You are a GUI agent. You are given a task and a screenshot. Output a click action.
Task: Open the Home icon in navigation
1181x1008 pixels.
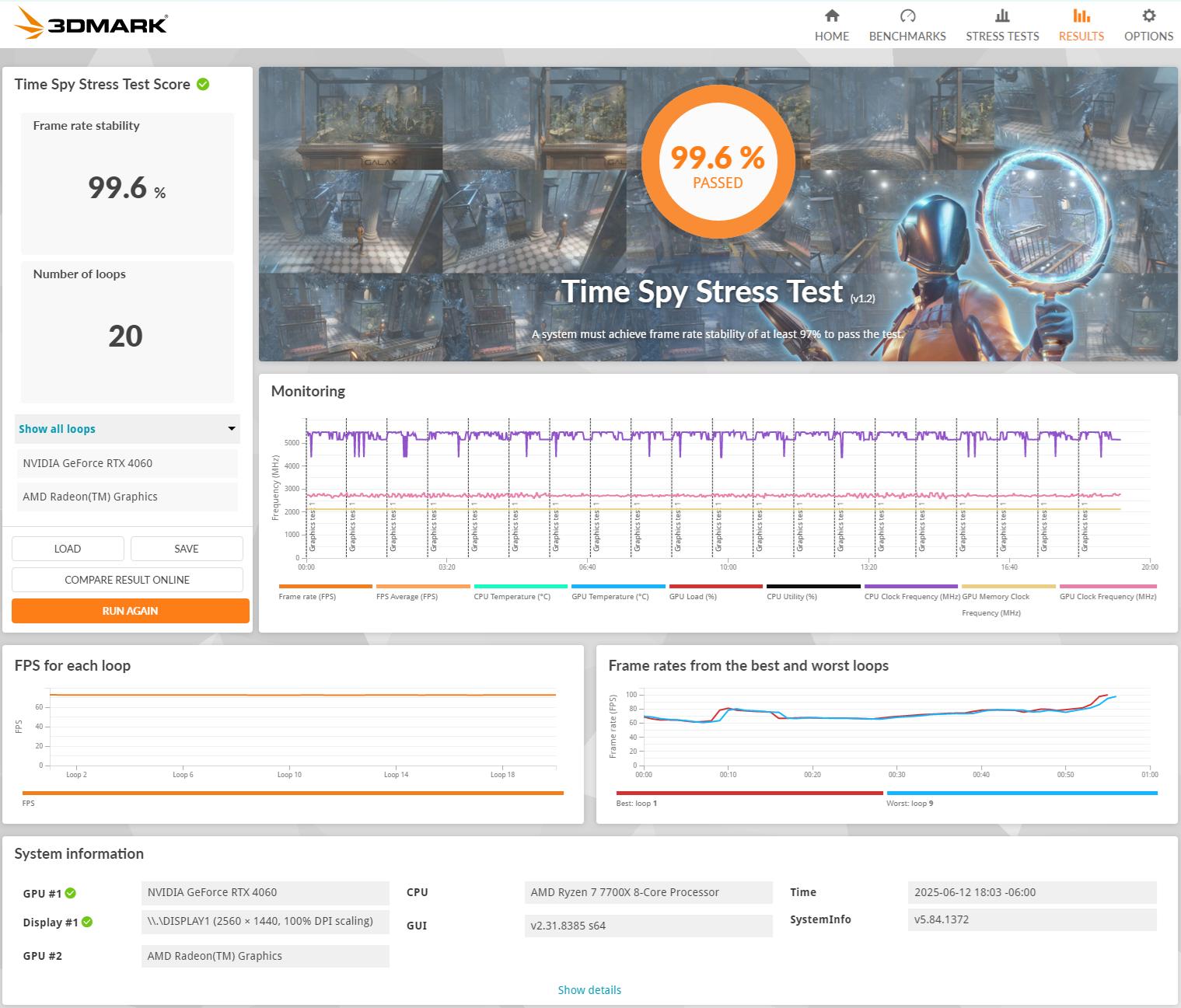pyautogui.click(x=832, y=16)
